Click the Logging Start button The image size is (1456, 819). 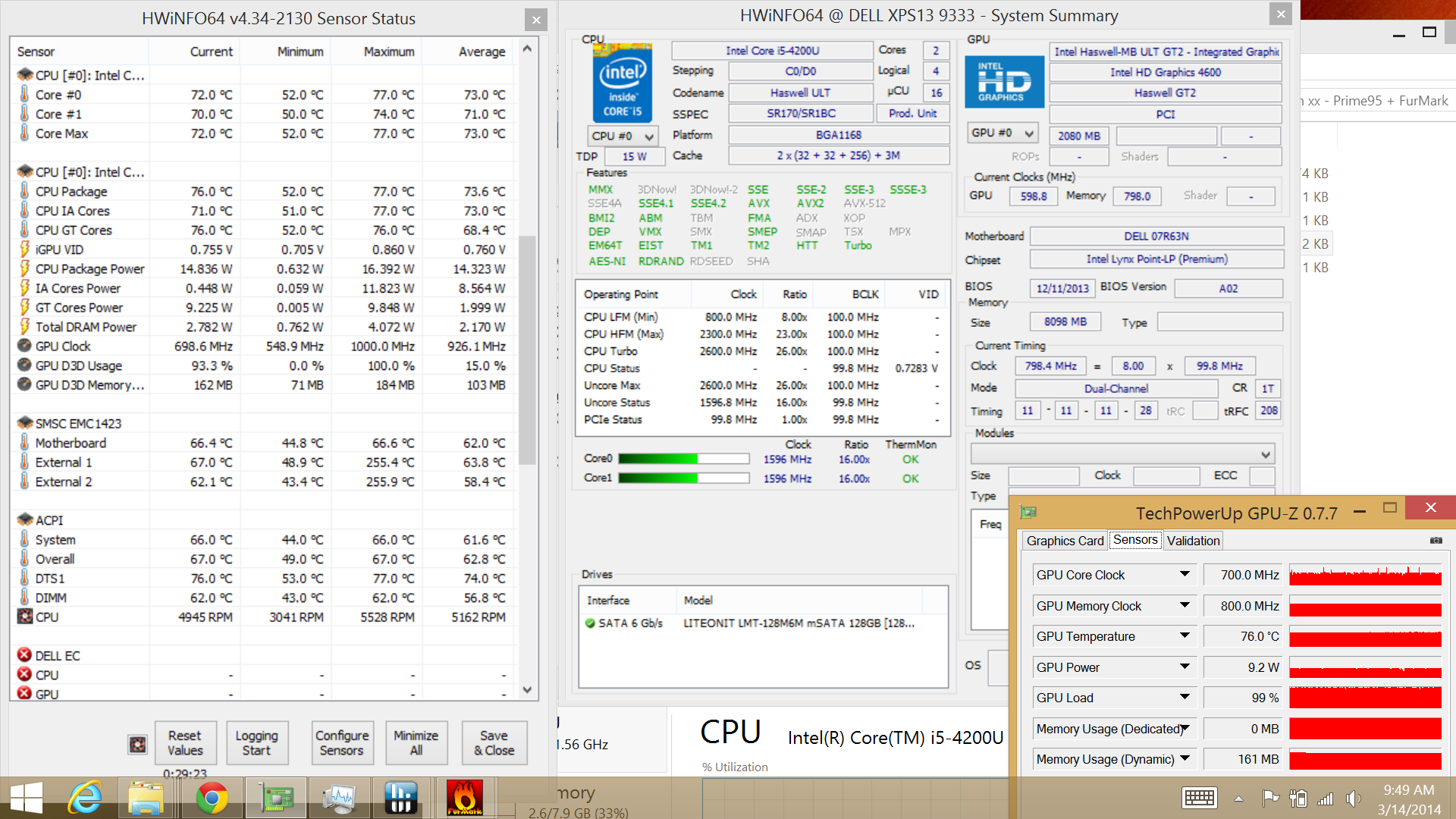click(256, 743)
